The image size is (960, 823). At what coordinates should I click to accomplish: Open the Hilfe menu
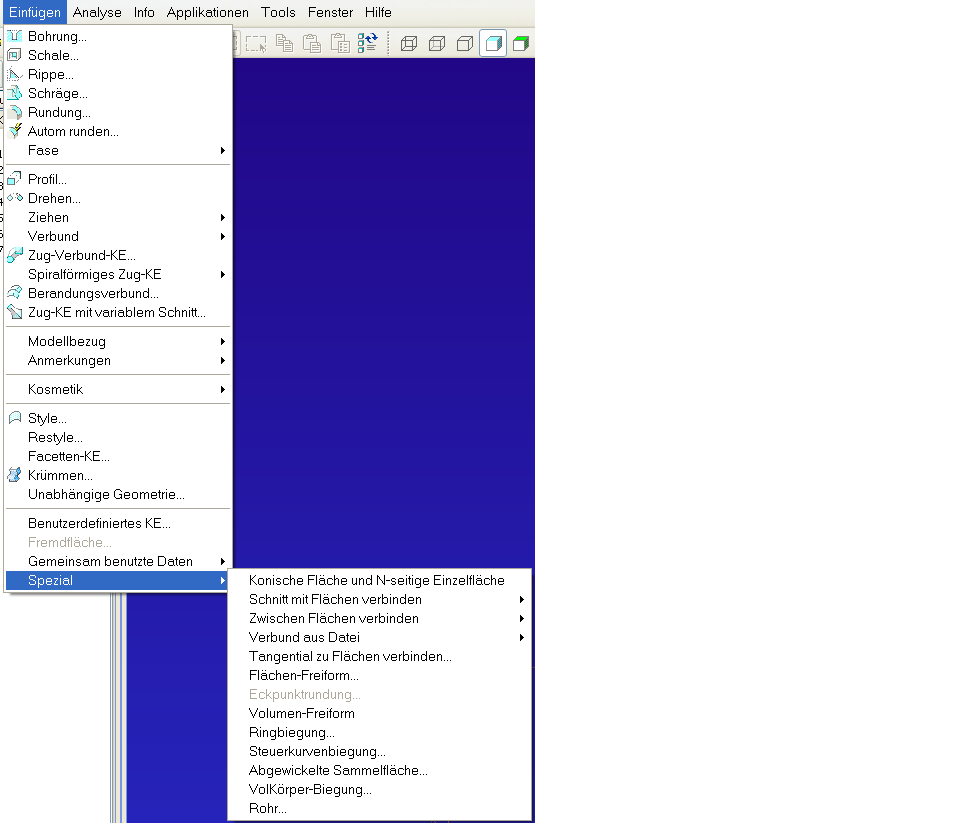click(x=378, y=12)
